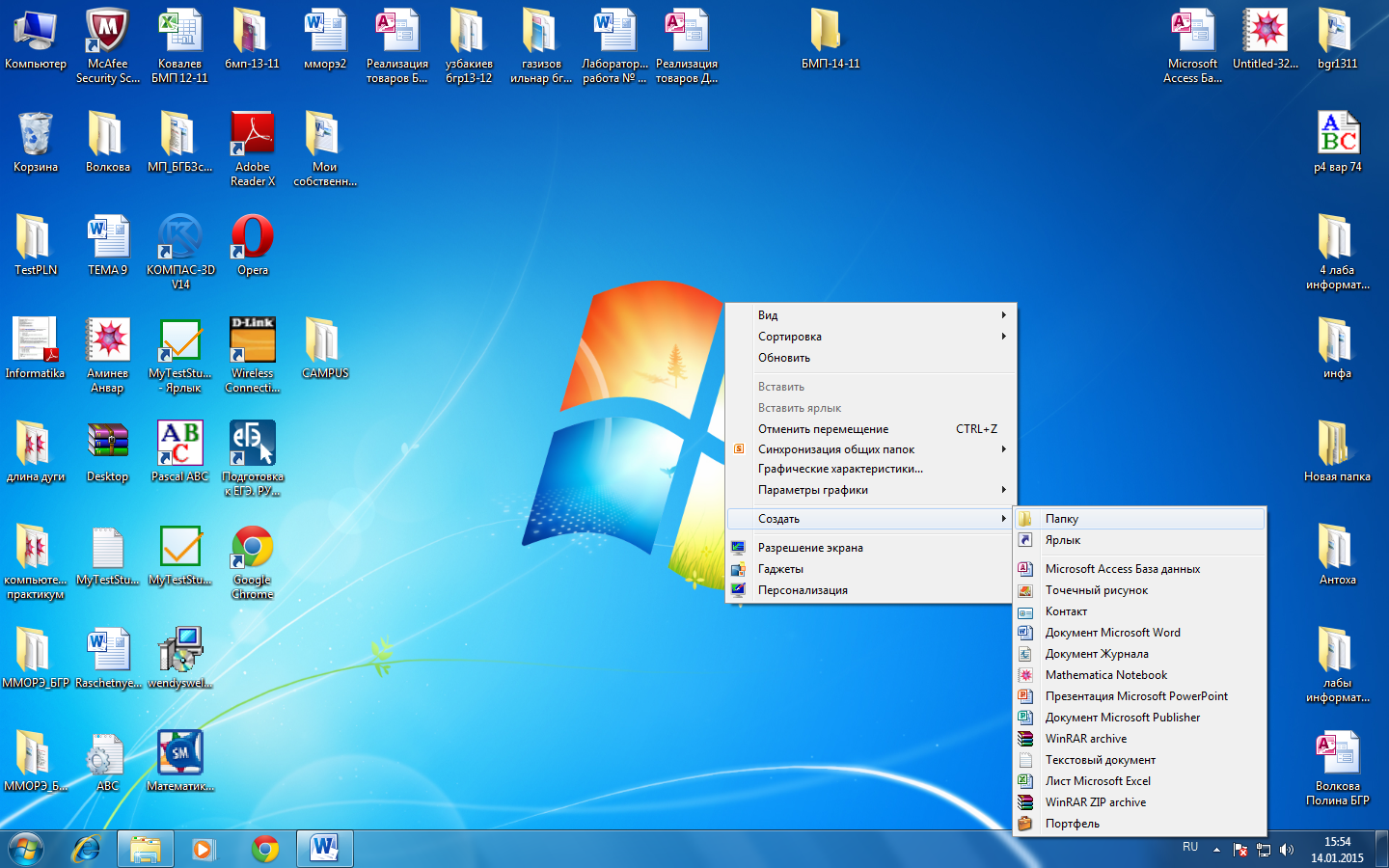Create new Документ Microsoft Word

pos(1139,633)
